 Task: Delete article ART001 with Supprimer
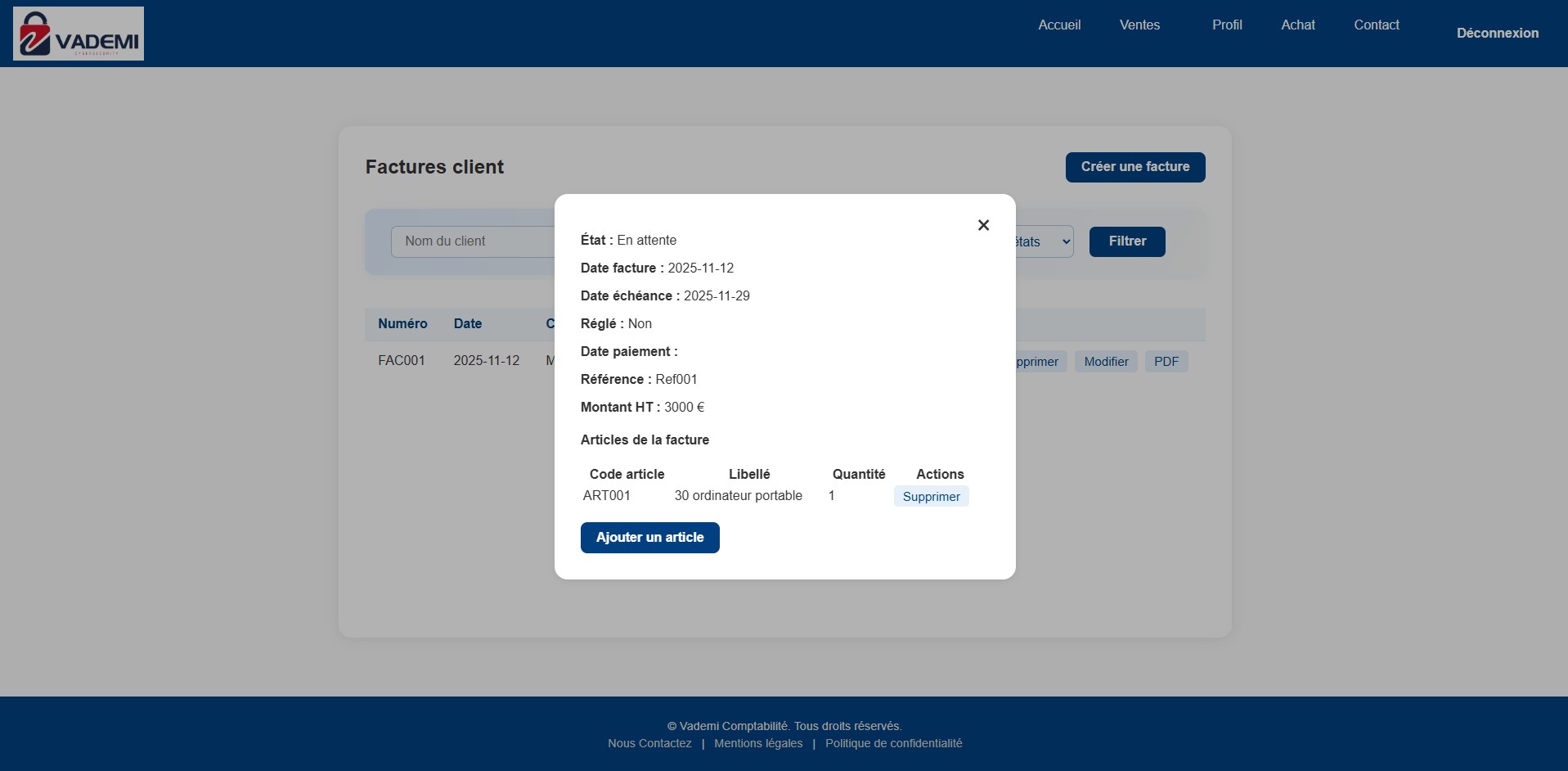(x=931, y=497)
